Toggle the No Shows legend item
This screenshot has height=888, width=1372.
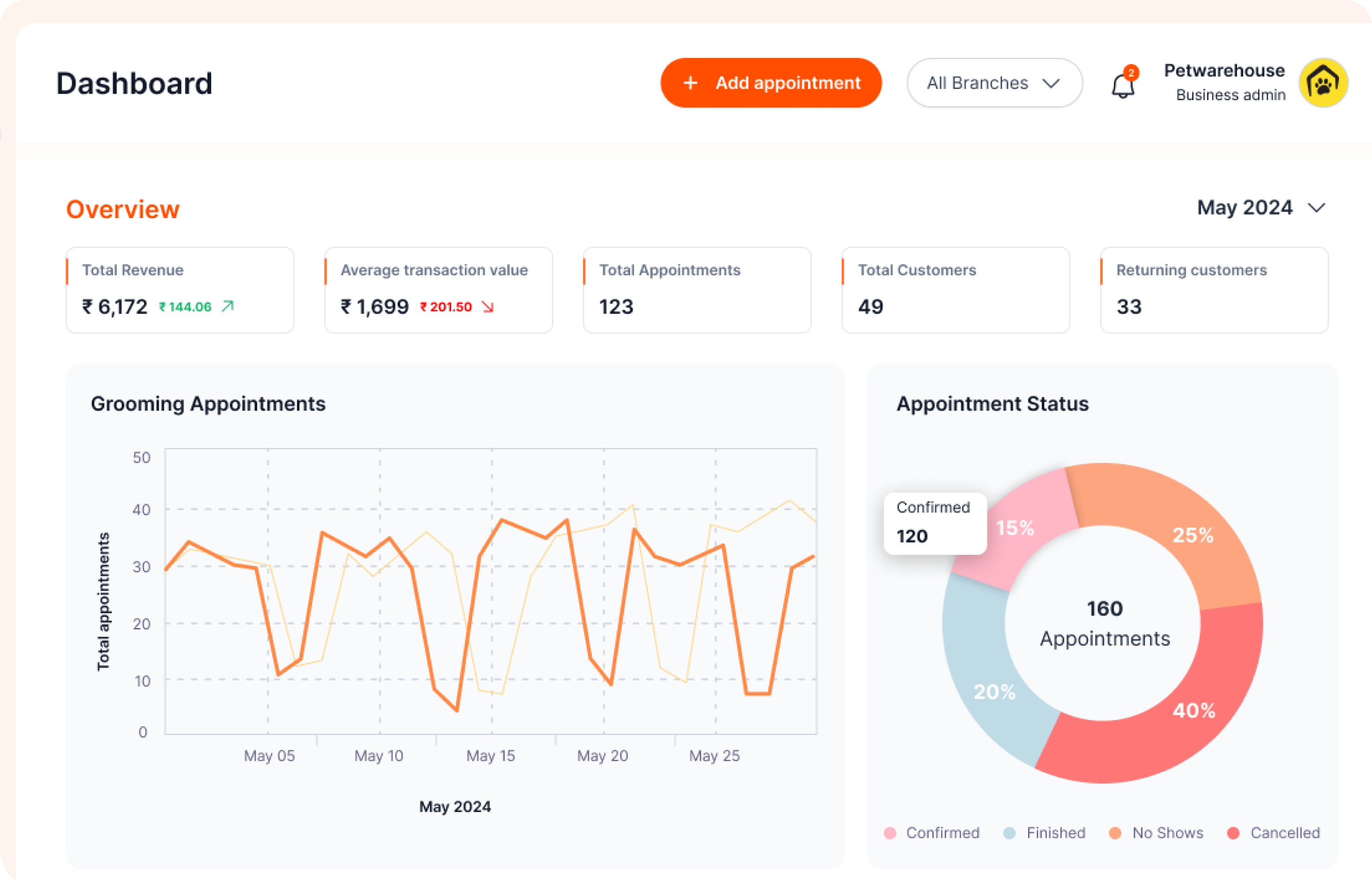point(1156,833)
